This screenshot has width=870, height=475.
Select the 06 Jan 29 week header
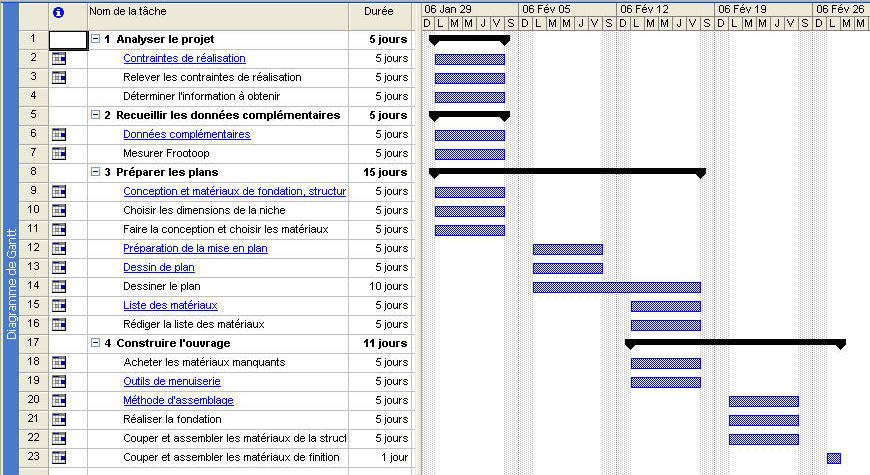[x=470, y=9]
